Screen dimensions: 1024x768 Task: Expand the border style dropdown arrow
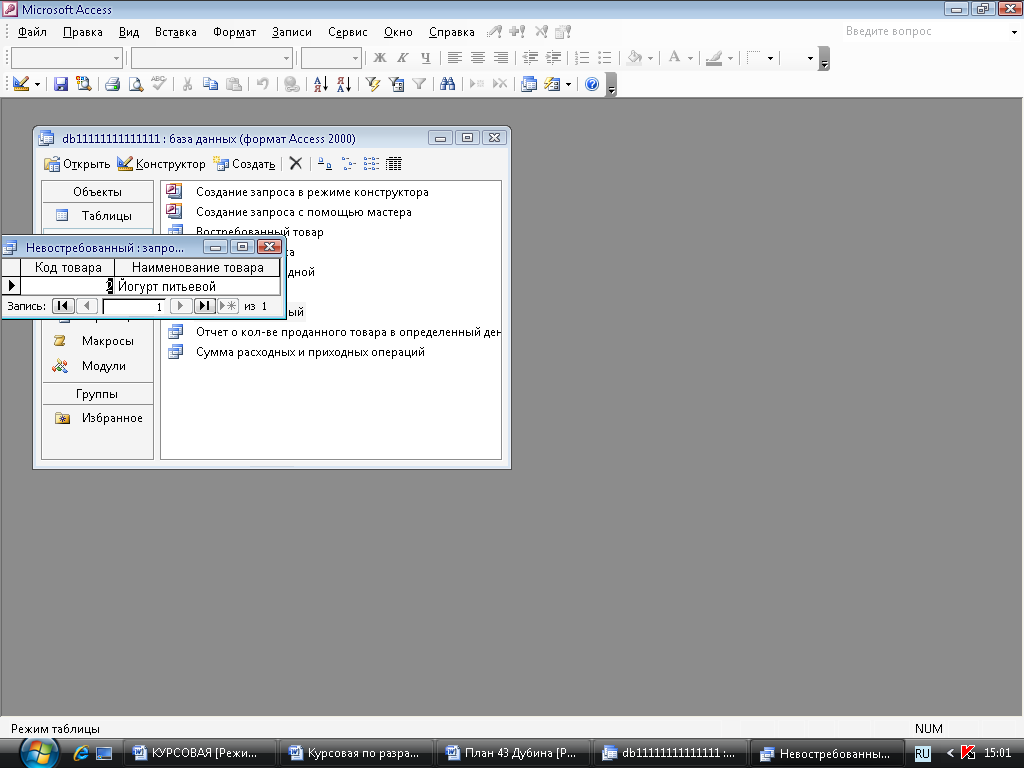tap(771, 58)
